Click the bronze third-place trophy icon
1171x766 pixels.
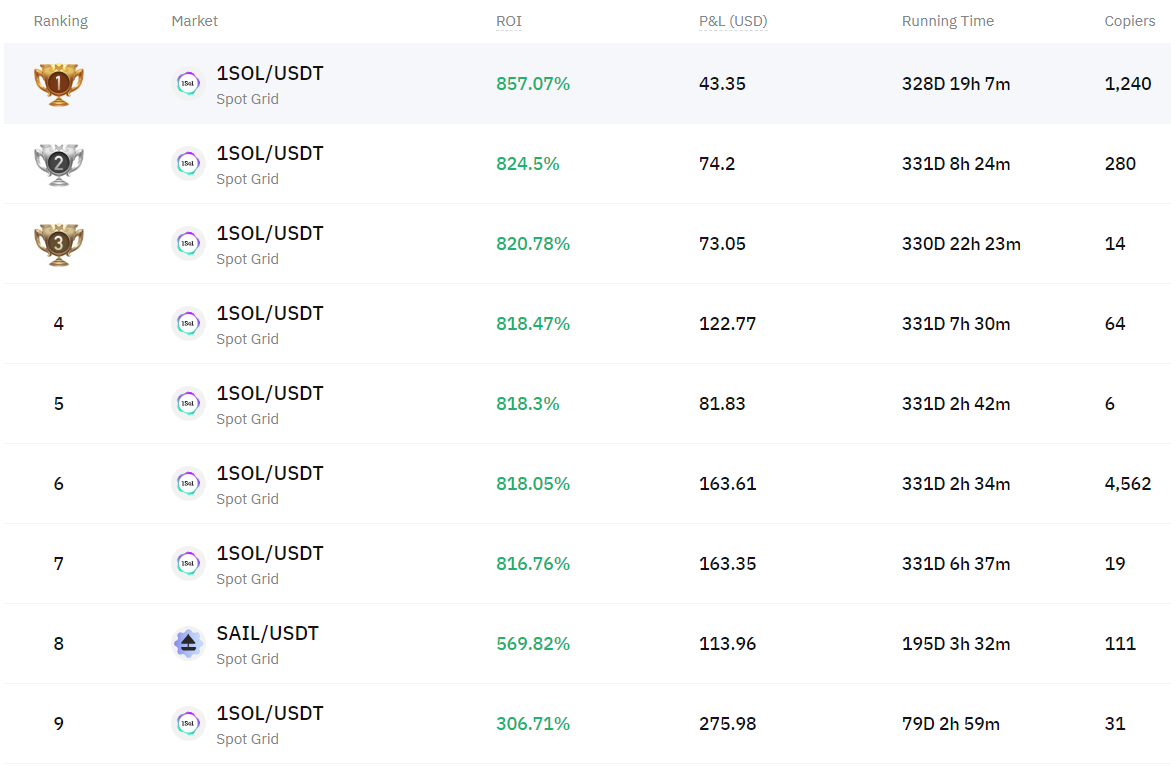pyautogui.click(x=59, y=244)
